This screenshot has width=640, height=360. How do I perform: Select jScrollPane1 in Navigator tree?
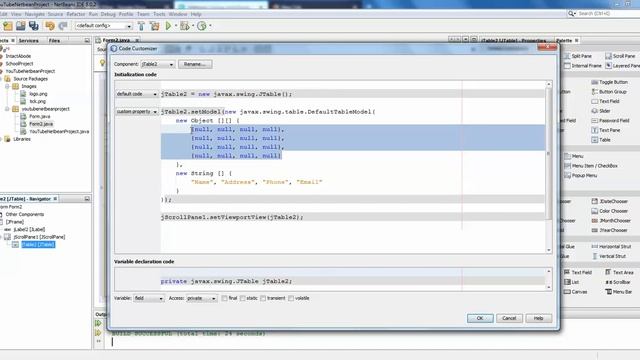coord(39,237)
